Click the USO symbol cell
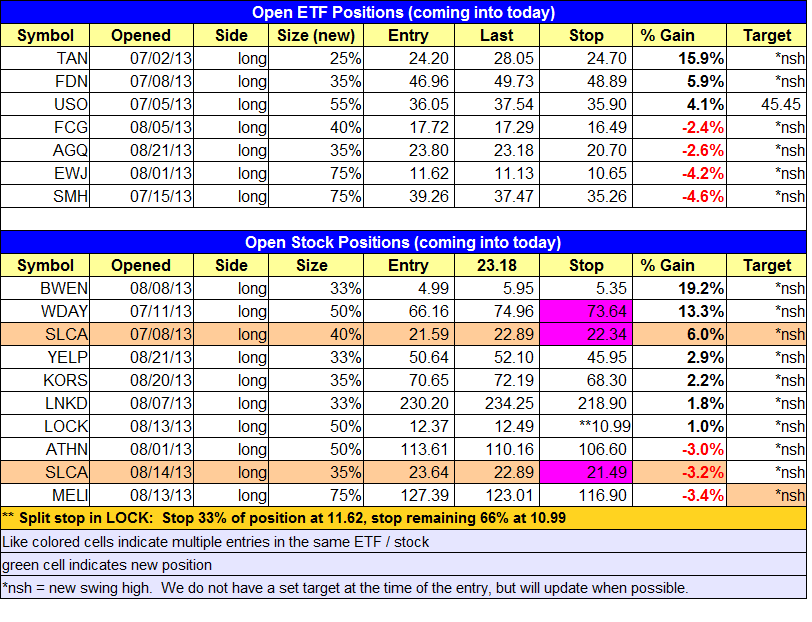 pyautogui.click(x=45, y=104)
